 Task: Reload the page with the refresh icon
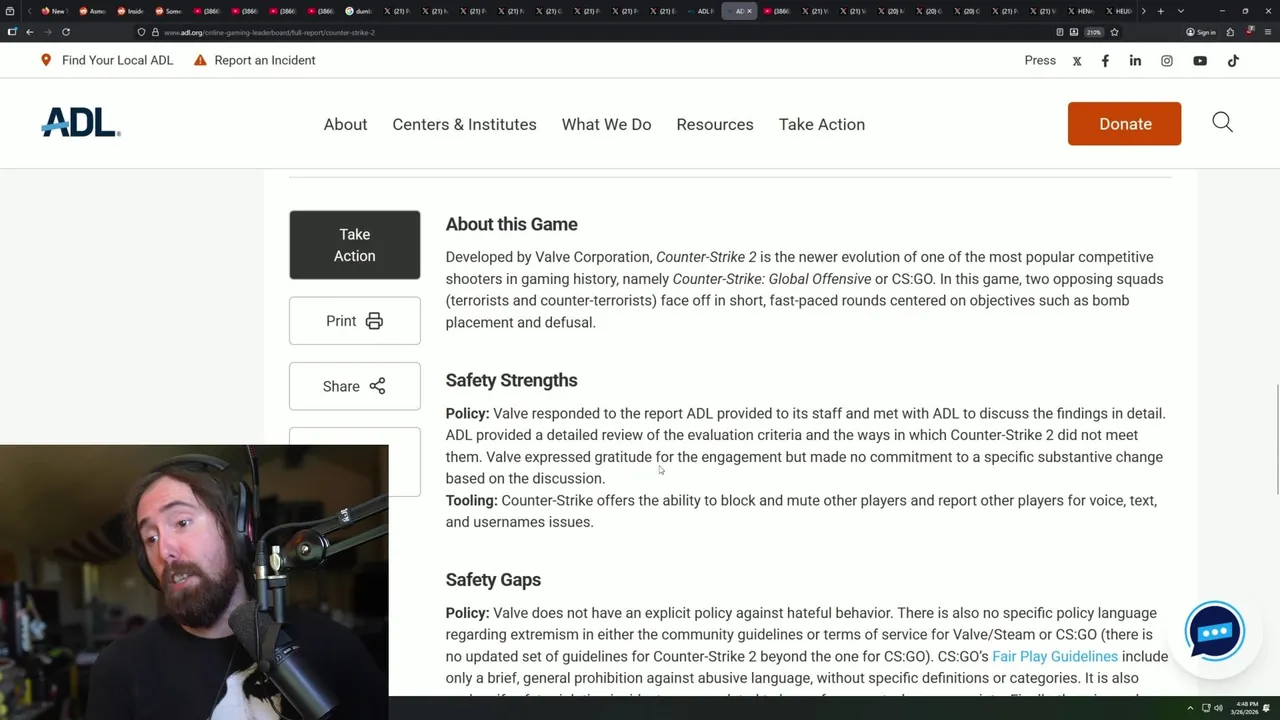[66, 32]
